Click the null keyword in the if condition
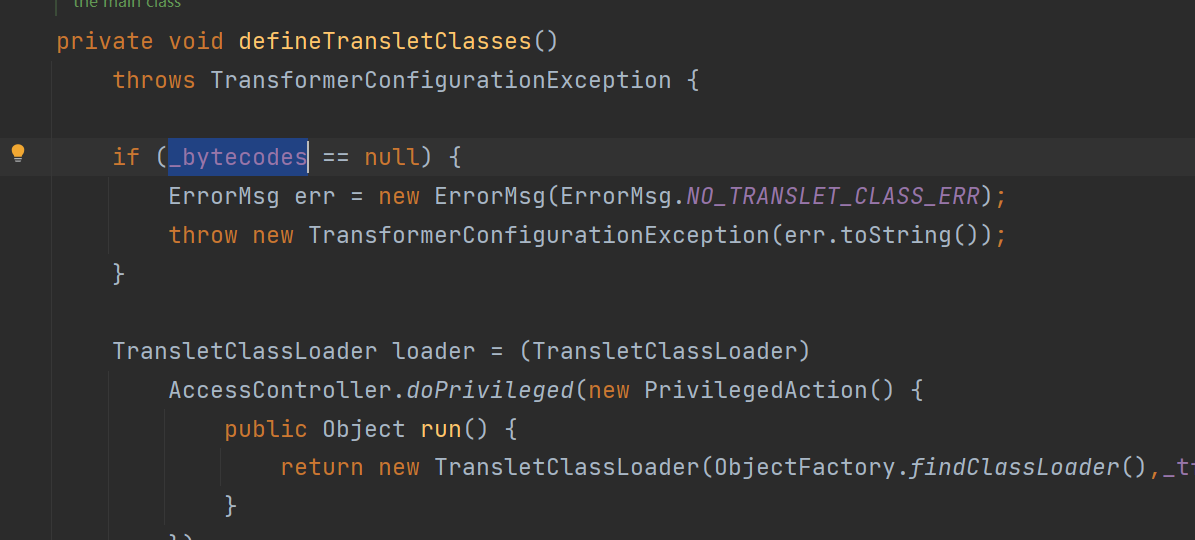The height and width of the screenshot is (540, 1195). point(392,157)
